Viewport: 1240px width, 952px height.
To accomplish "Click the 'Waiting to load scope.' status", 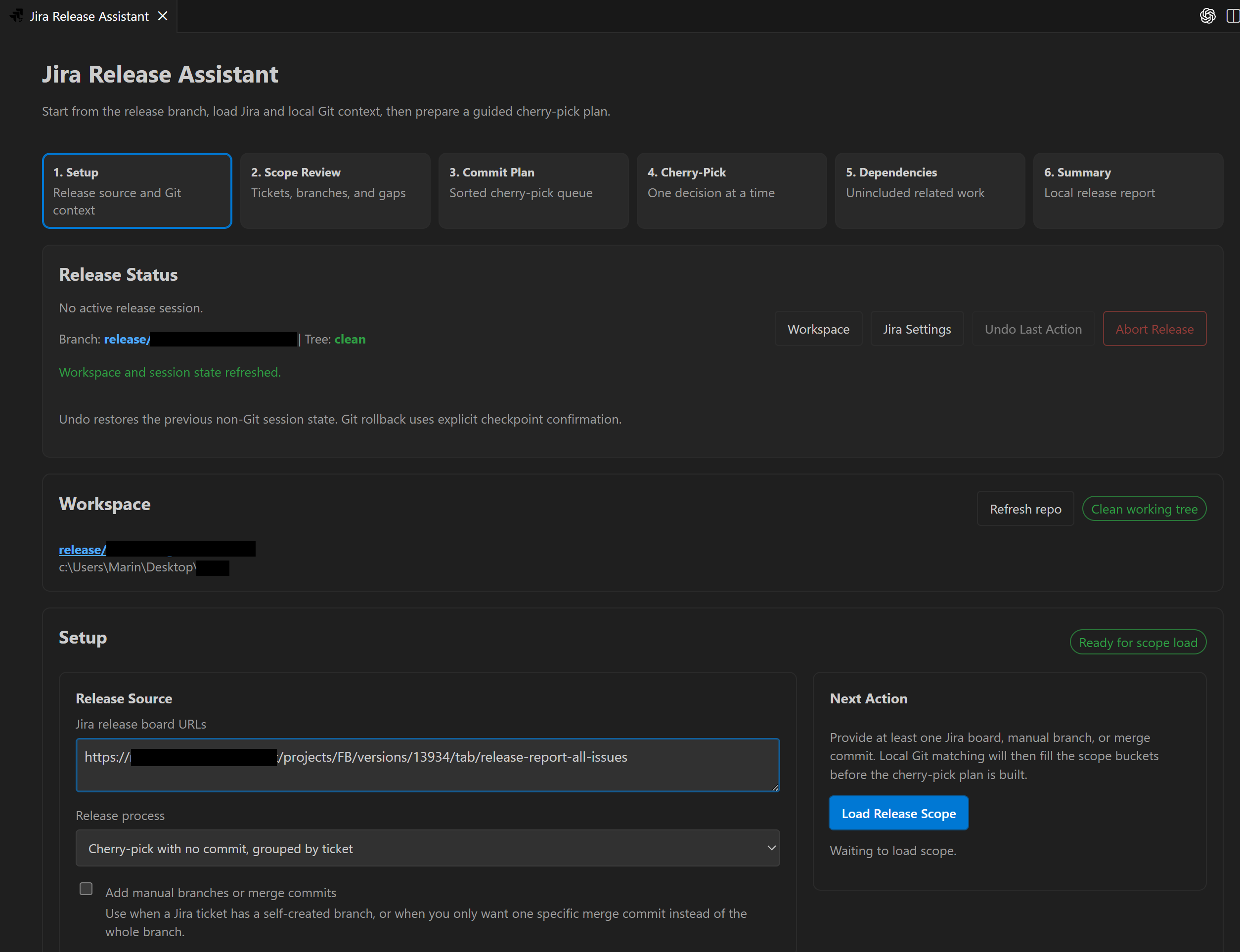I will click(x=893, y=851).
